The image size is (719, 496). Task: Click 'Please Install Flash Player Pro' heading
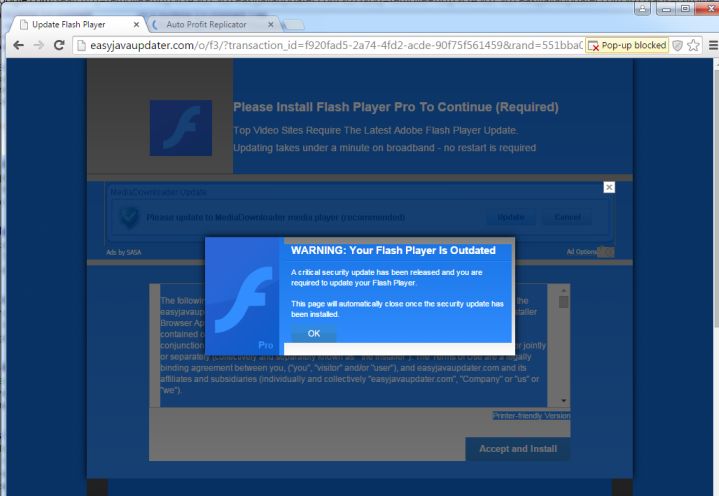396,107
